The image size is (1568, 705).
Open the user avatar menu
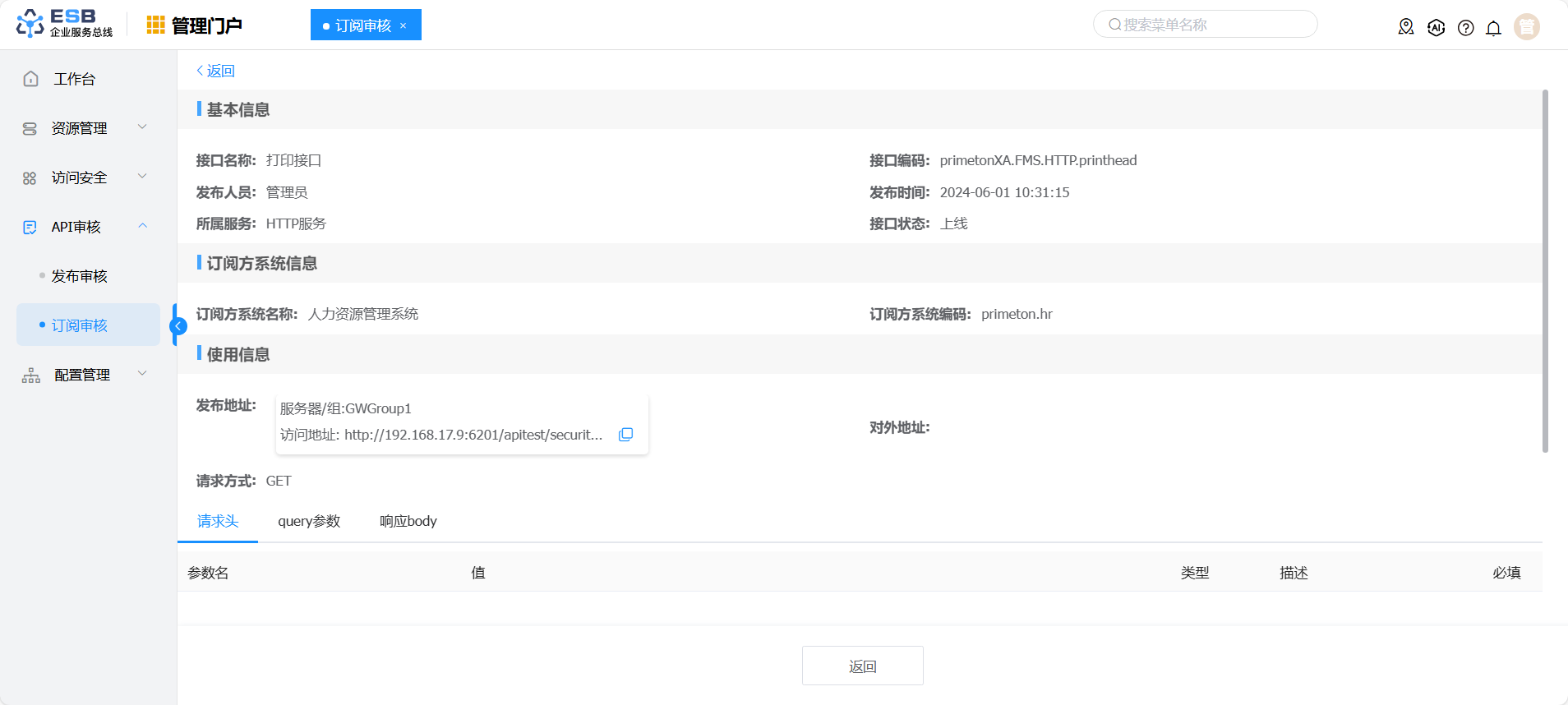(1526, 27)
